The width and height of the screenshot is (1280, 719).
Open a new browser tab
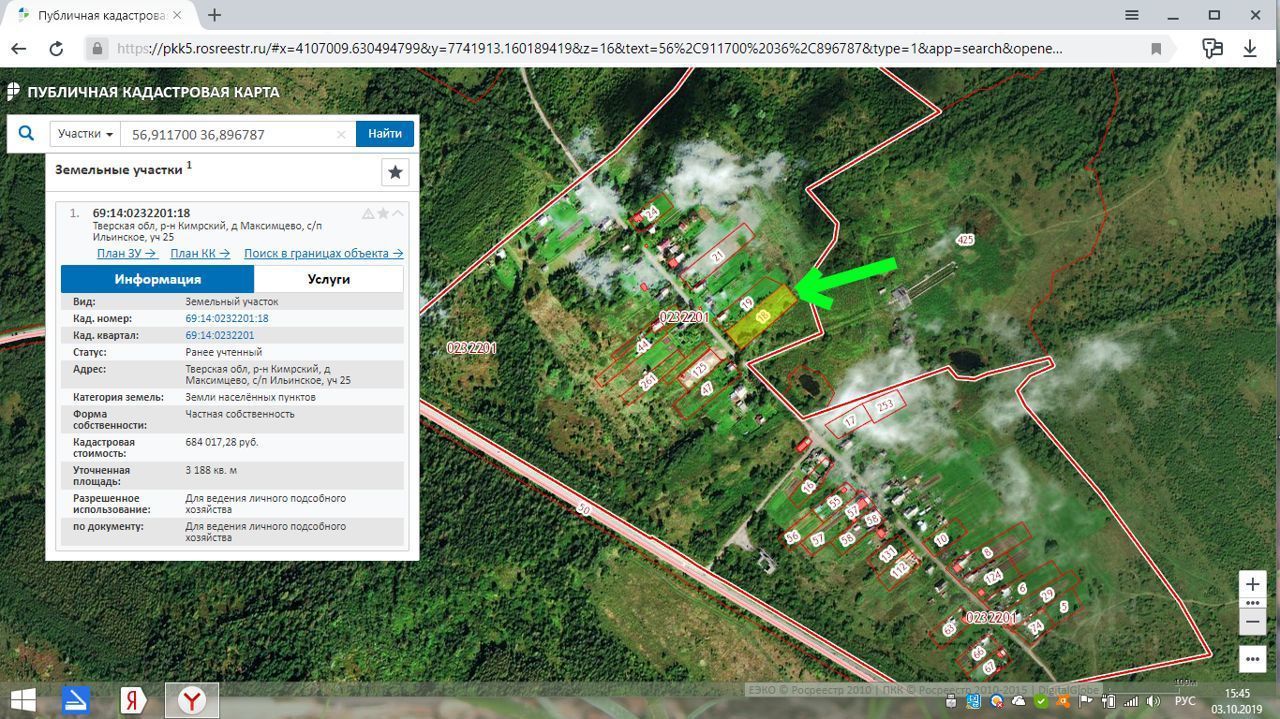(214, 15)
